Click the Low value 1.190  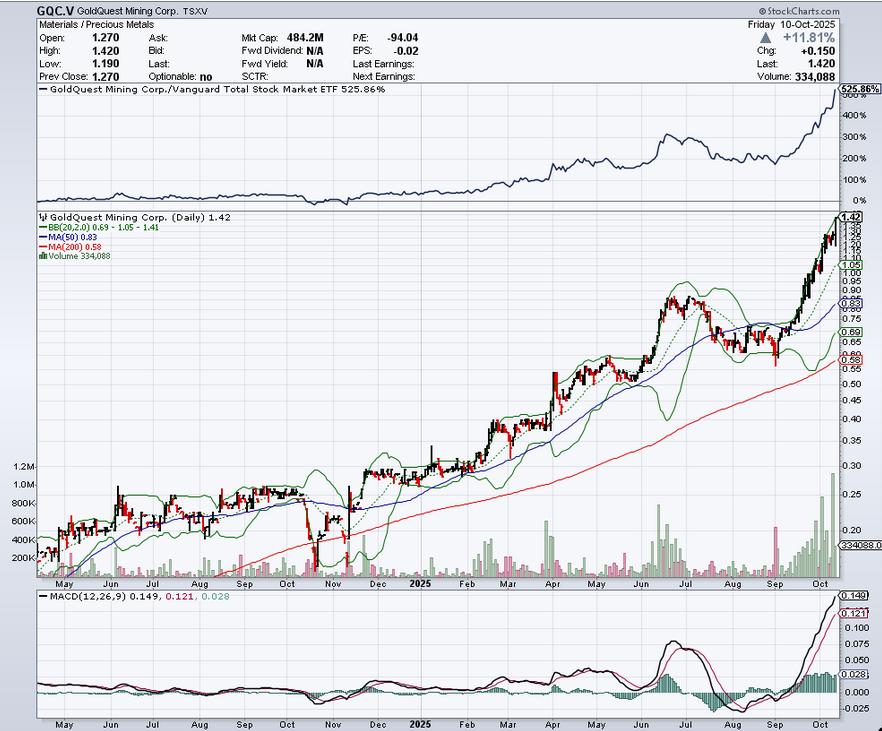[105, 64]
